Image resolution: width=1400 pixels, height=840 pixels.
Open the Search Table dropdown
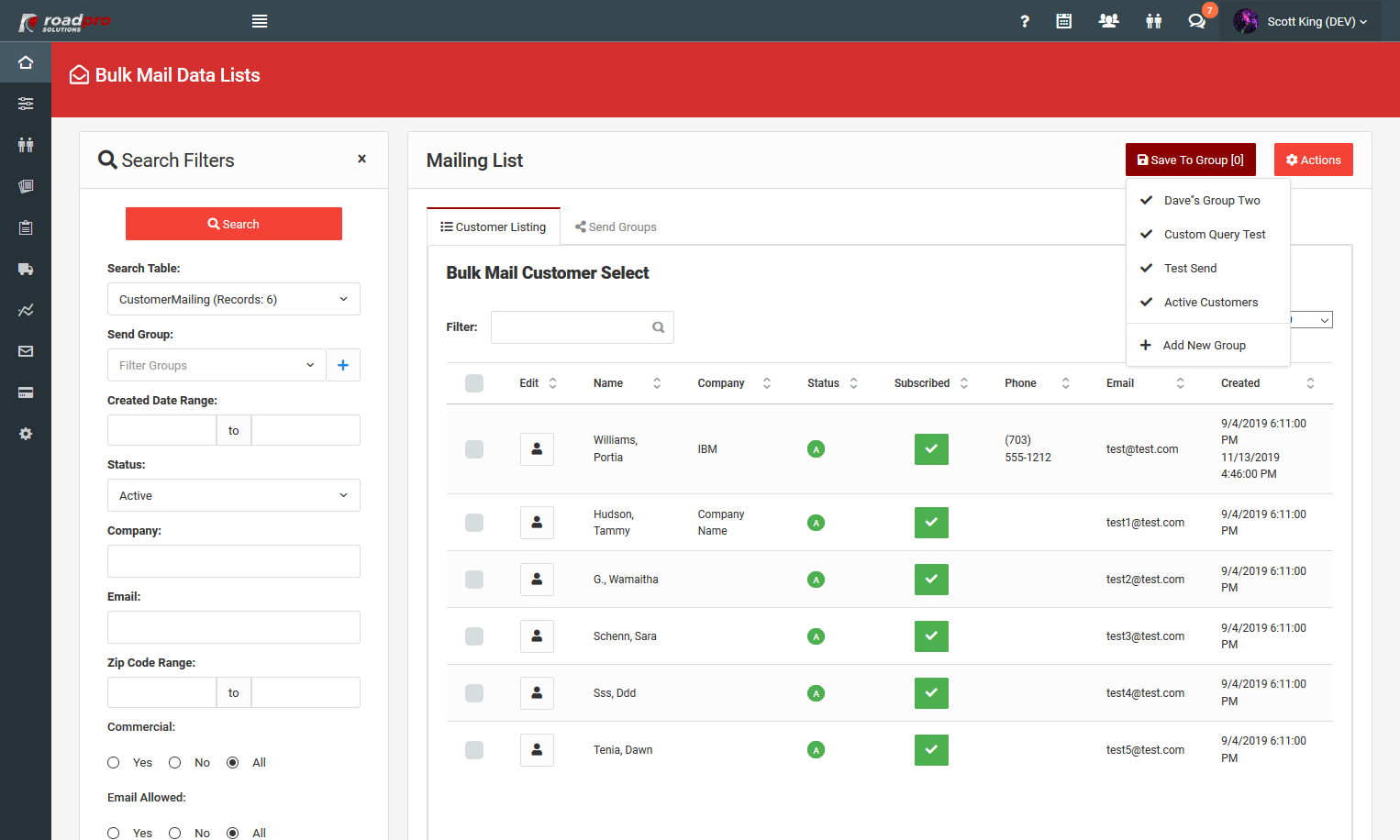234,299
